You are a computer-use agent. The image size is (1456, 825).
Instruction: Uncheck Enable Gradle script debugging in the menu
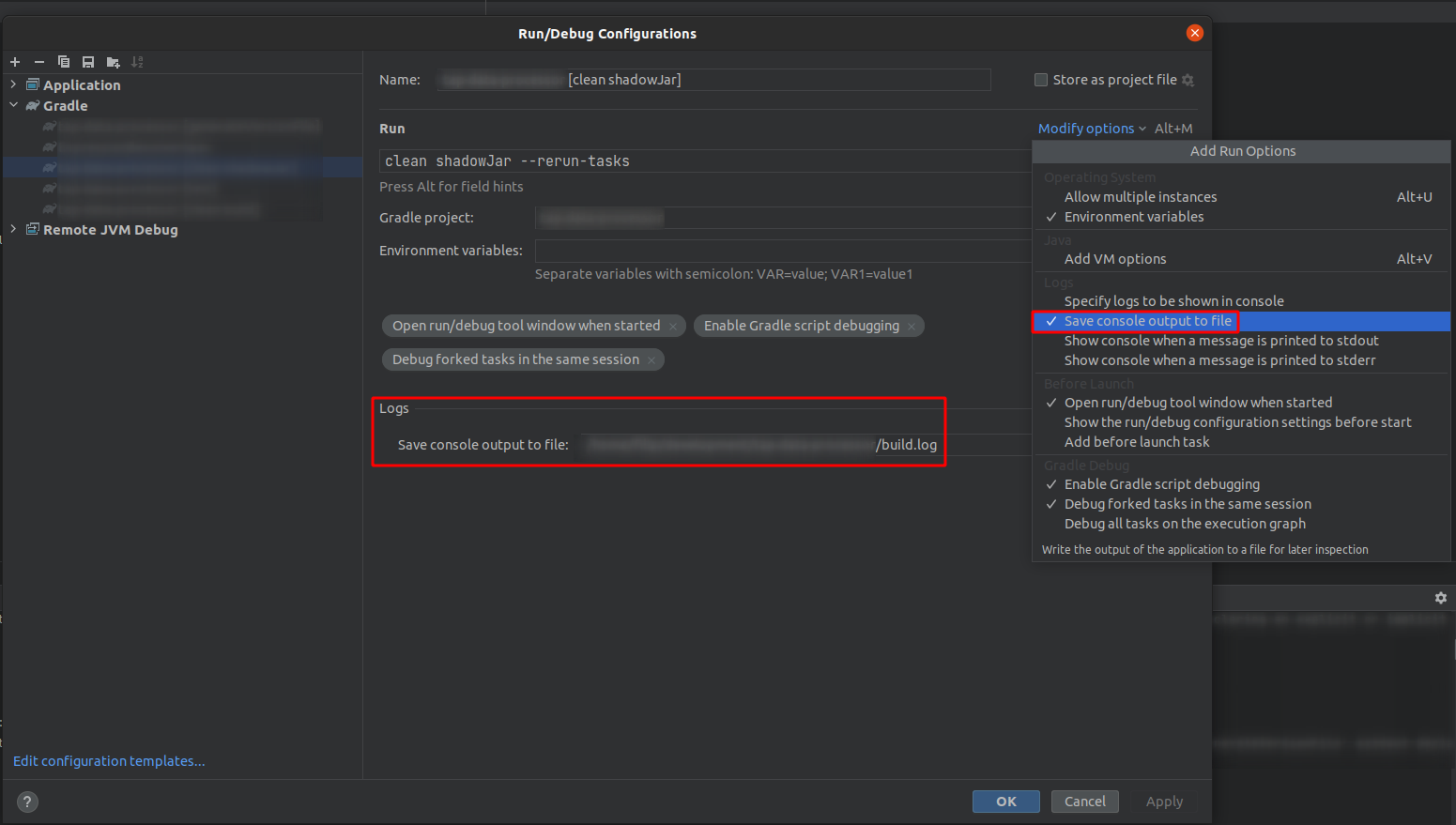click(x=1241, y=484)
